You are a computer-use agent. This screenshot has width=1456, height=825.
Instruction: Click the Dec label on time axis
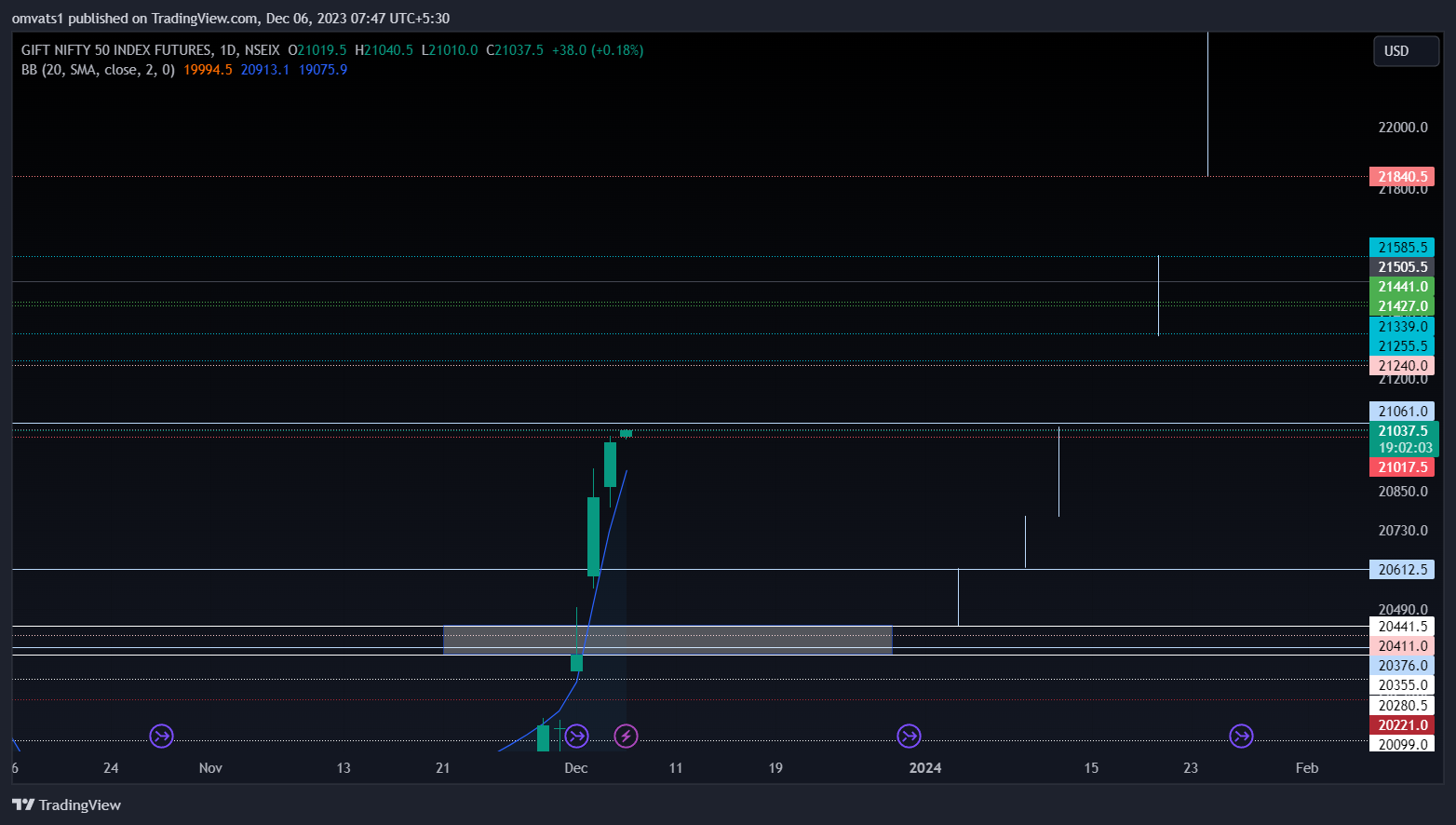click(x=576, y=768)
